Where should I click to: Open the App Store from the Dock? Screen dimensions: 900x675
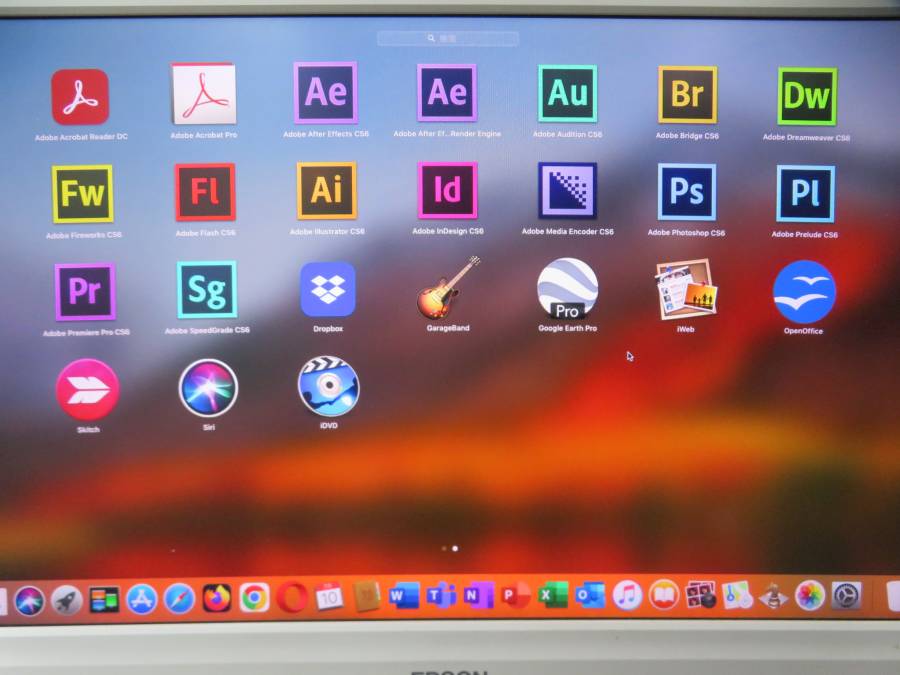click(x=141, y=600)
